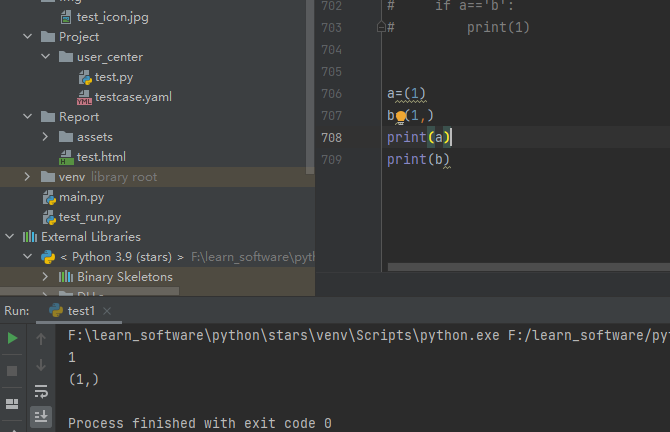Expand the assets folder node

(46, 137)
